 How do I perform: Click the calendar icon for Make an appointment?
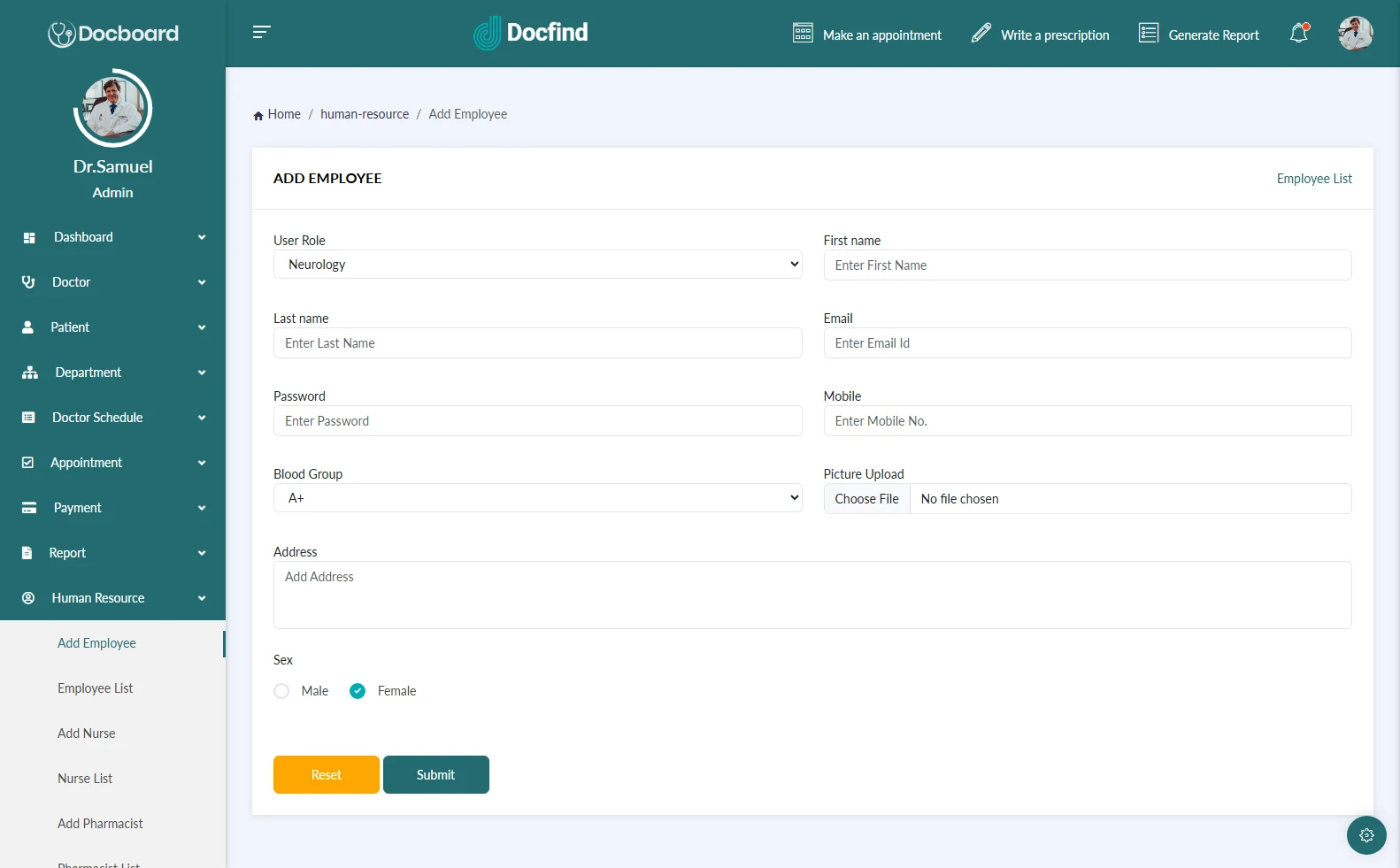point(803,34)
